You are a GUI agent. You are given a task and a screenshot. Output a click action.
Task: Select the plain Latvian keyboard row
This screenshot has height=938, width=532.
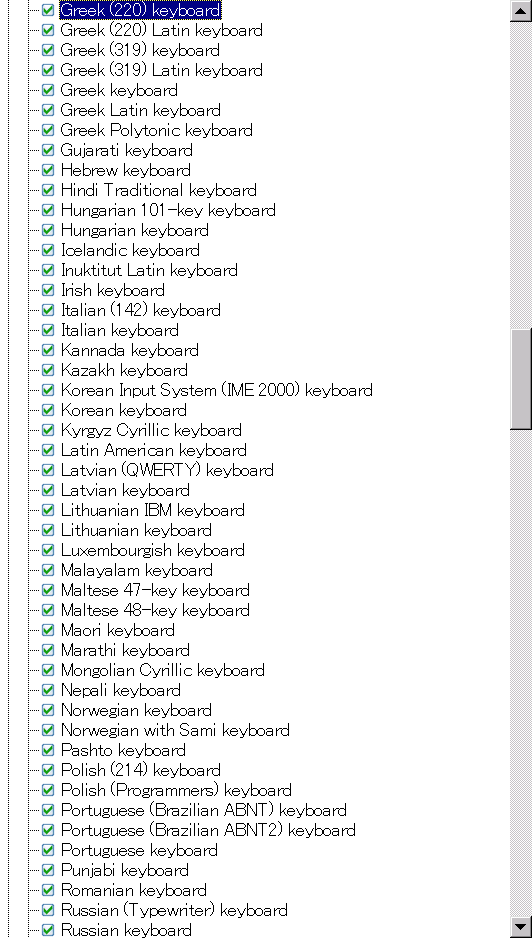tap(125, 490)
